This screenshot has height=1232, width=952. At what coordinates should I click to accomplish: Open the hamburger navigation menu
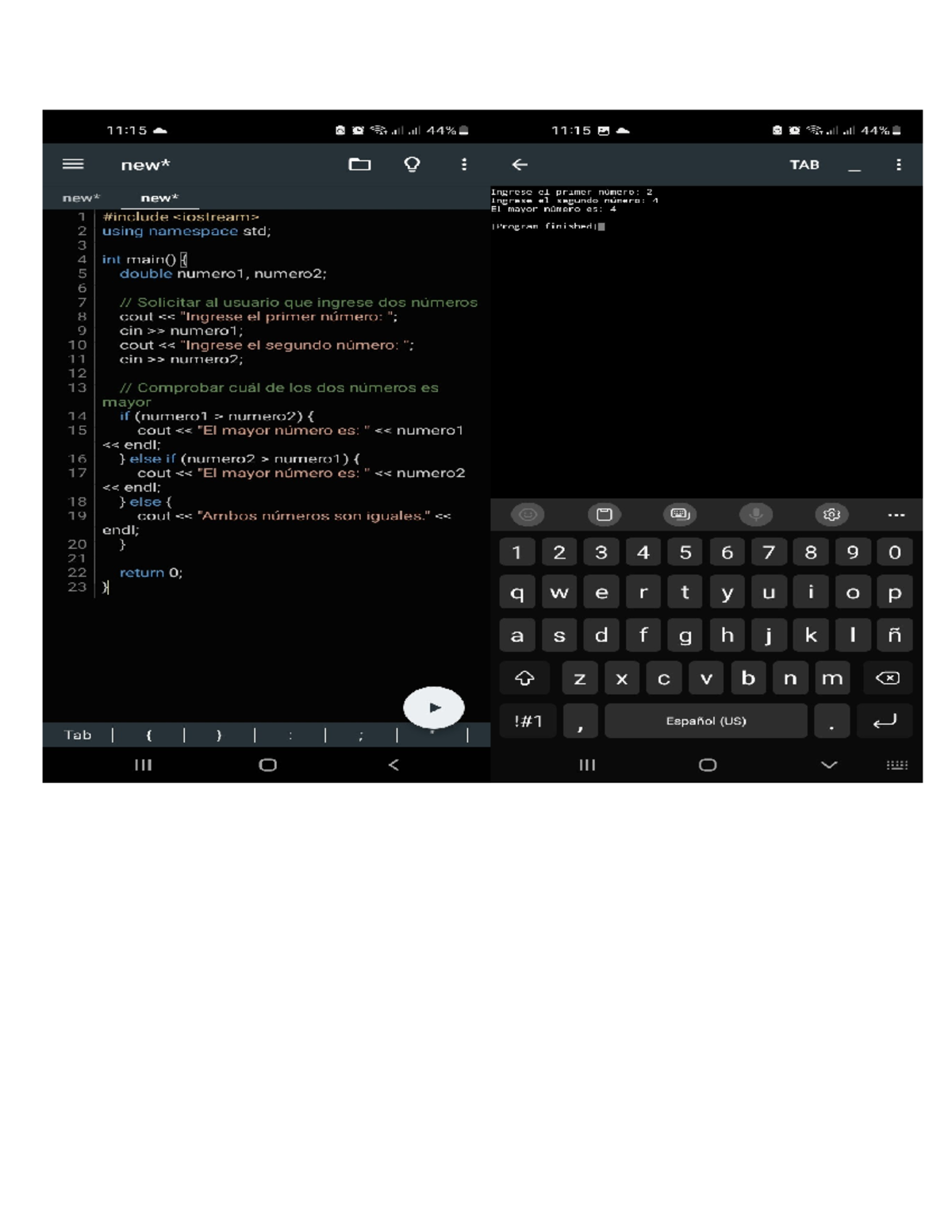[73, 164]
